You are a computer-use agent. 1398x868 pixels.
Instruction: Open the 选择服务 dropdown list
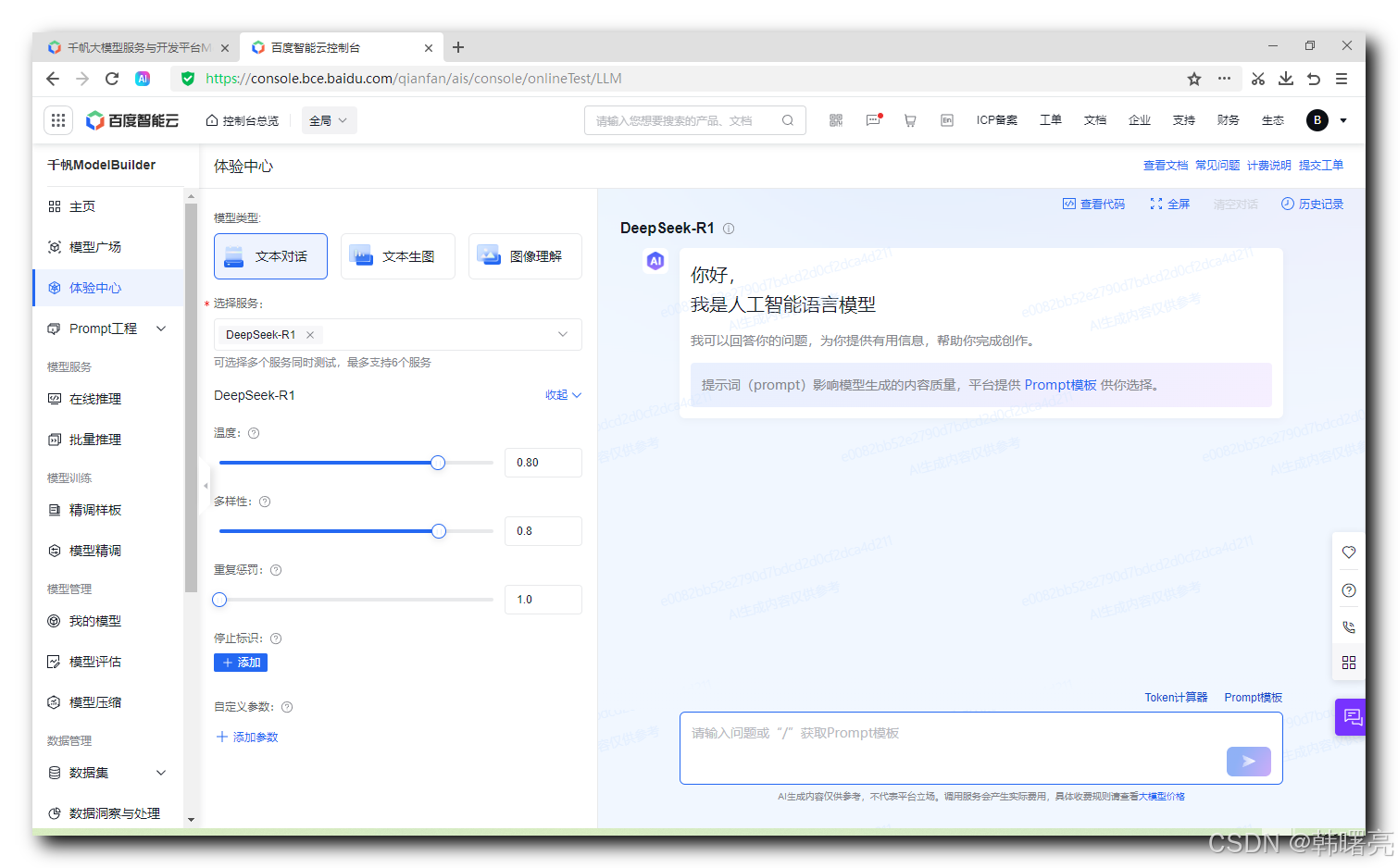pos(398,335)
